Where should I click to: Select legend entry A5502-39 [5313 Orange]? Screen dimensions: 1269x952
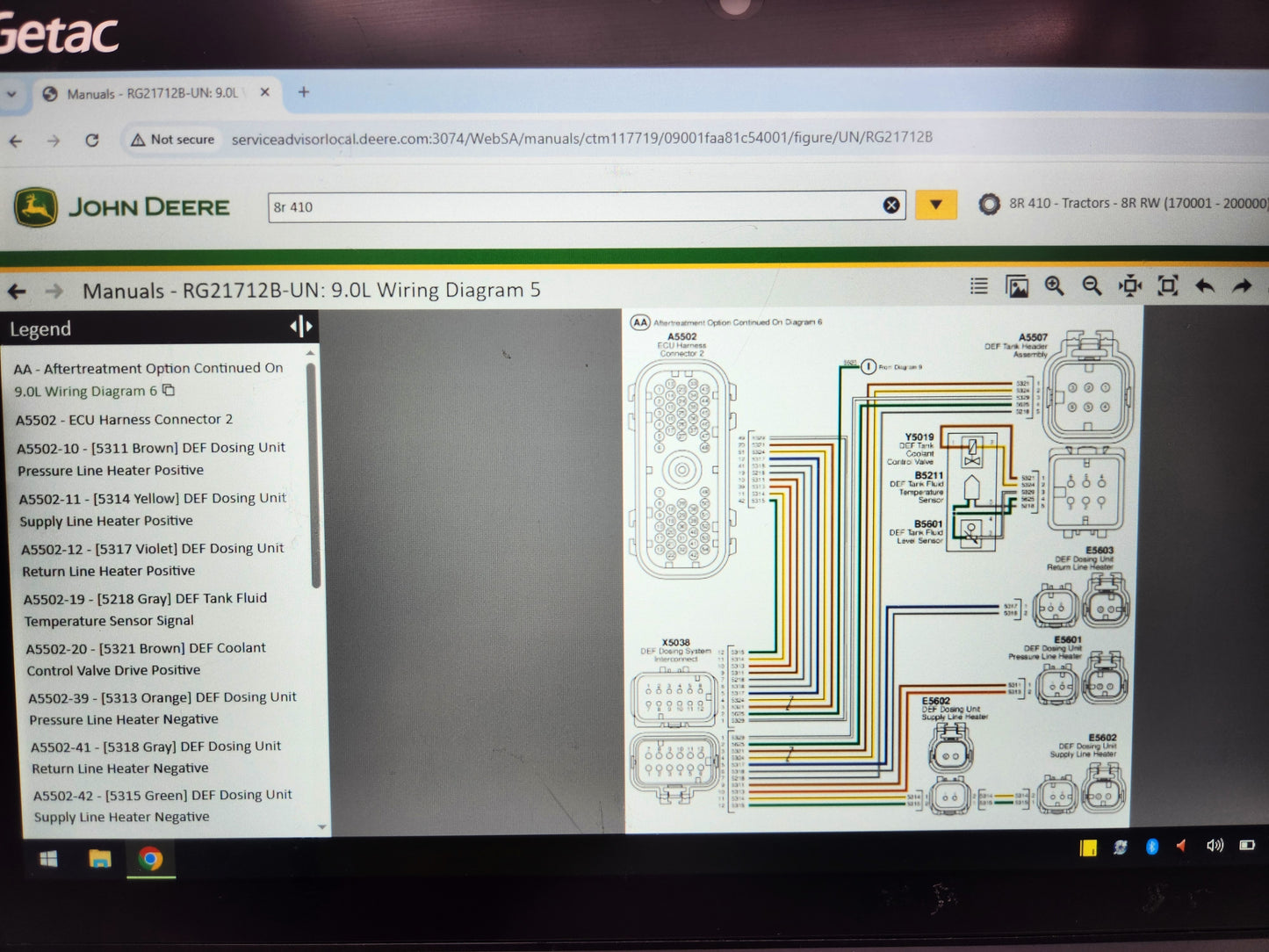[x=162, y=708]
